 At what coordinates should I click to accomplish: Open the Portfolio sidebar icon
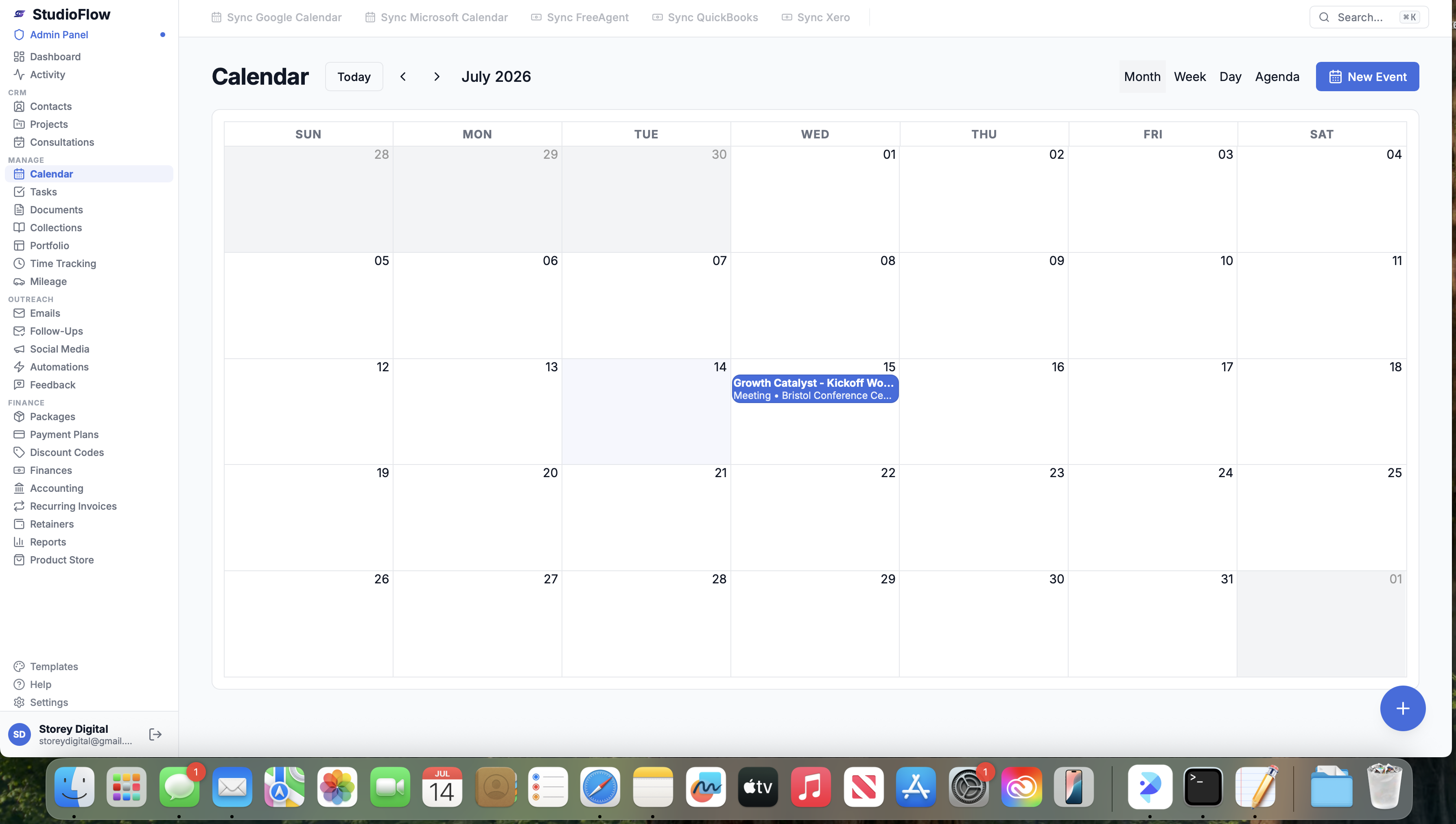19,245
